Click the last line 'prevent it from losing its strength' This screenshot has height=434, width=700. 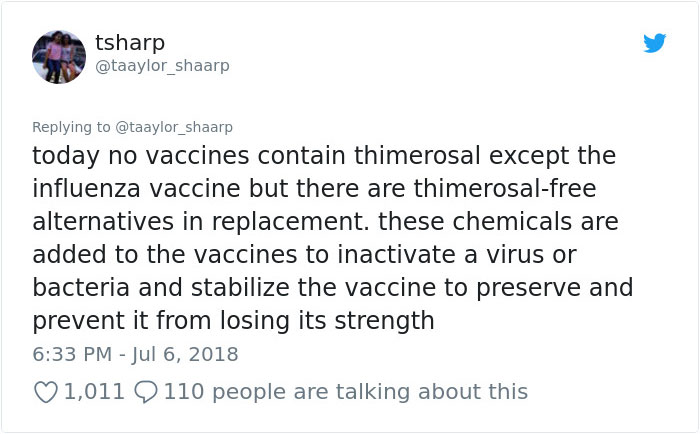pos(233,321)
